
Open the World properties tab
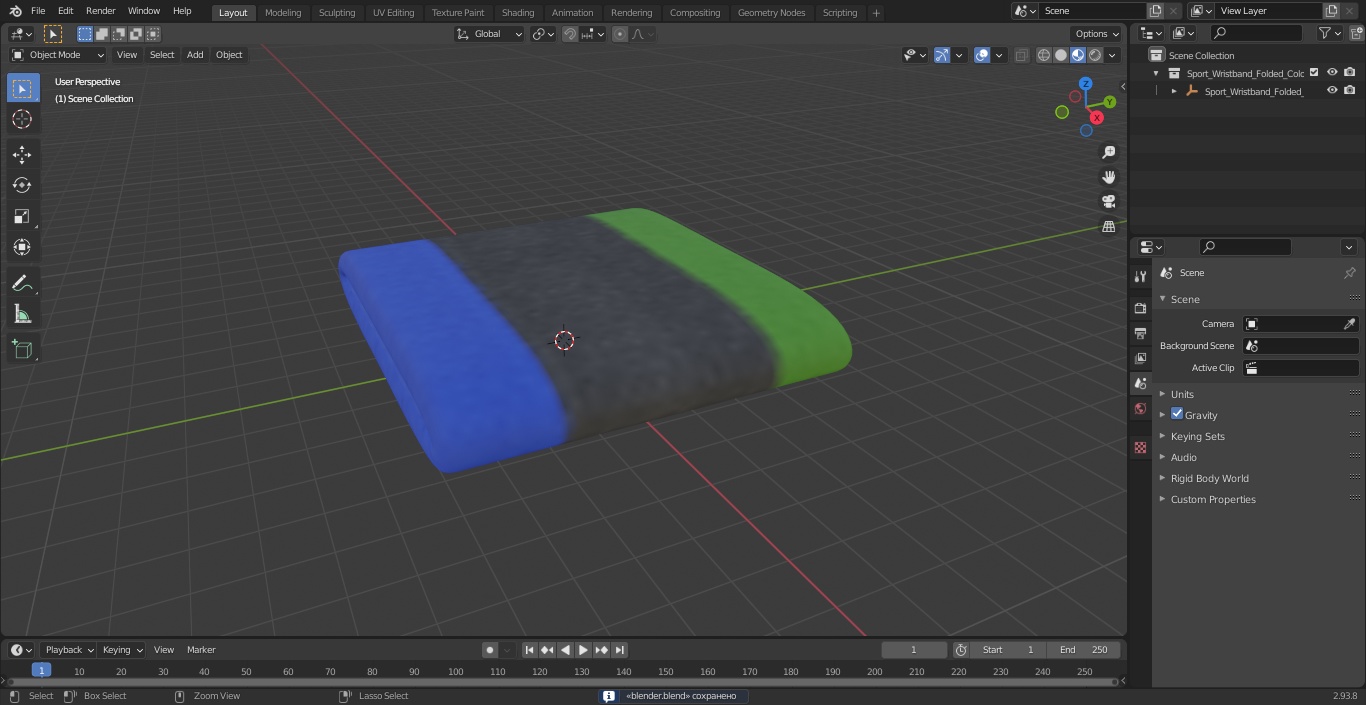pos(1140,408)
